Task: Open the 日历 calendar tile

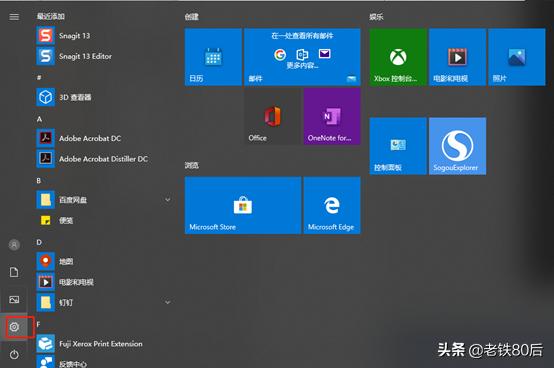Action: (213, 57)
